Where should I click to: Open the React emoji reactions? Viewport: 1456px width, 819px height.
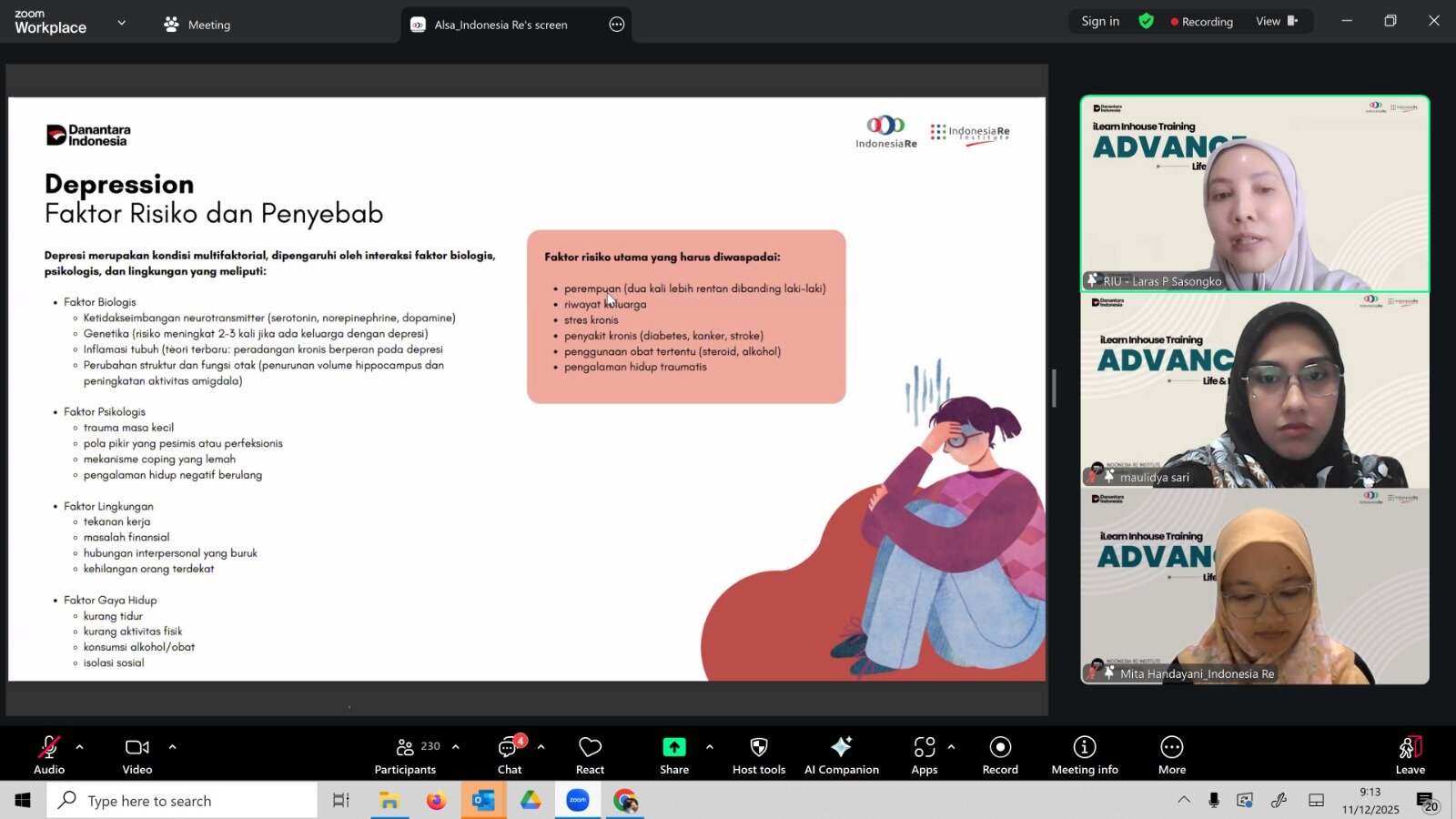tap(590, 754)
